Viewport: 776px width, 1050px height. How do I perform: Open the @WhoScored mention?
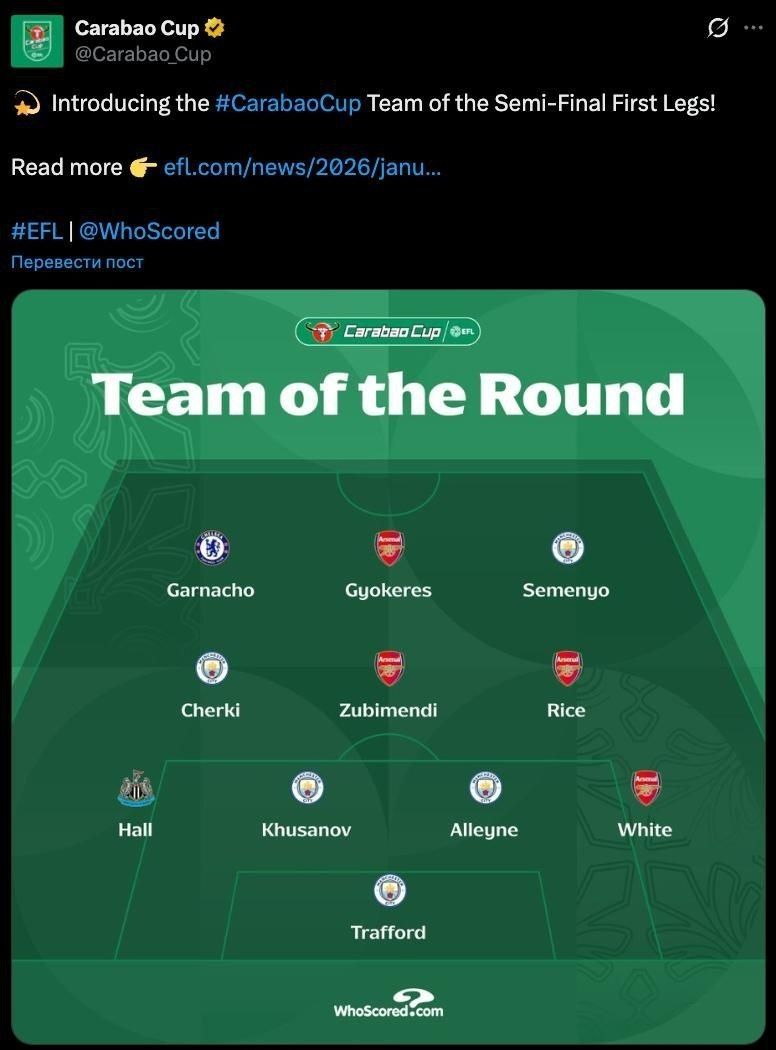click(x=149, y=231)
